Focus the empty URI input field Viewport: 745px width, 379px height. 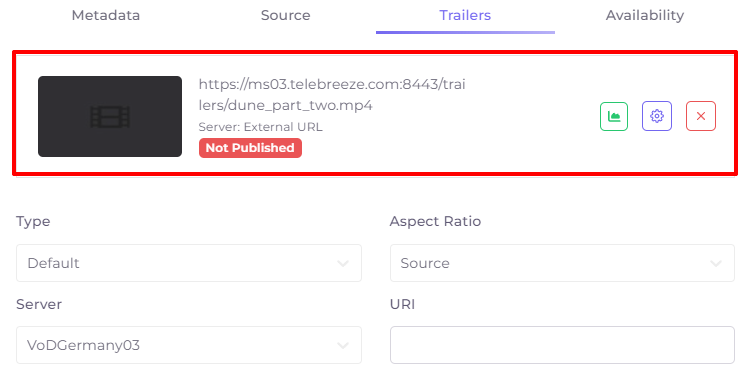tap(562, 345)
